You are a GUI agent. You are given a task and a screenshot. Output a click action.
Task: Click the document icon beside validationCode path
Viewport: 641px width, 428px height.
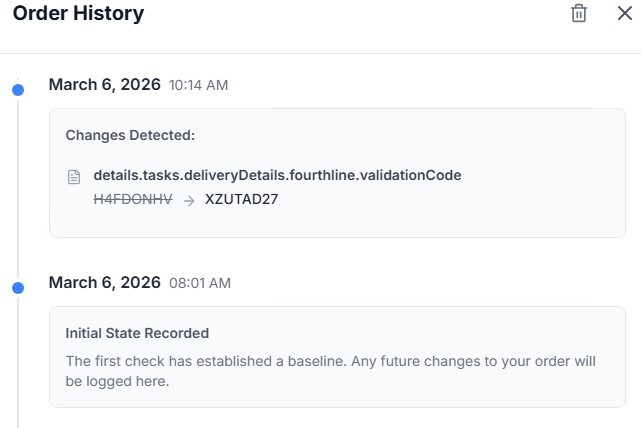[74, 177]
